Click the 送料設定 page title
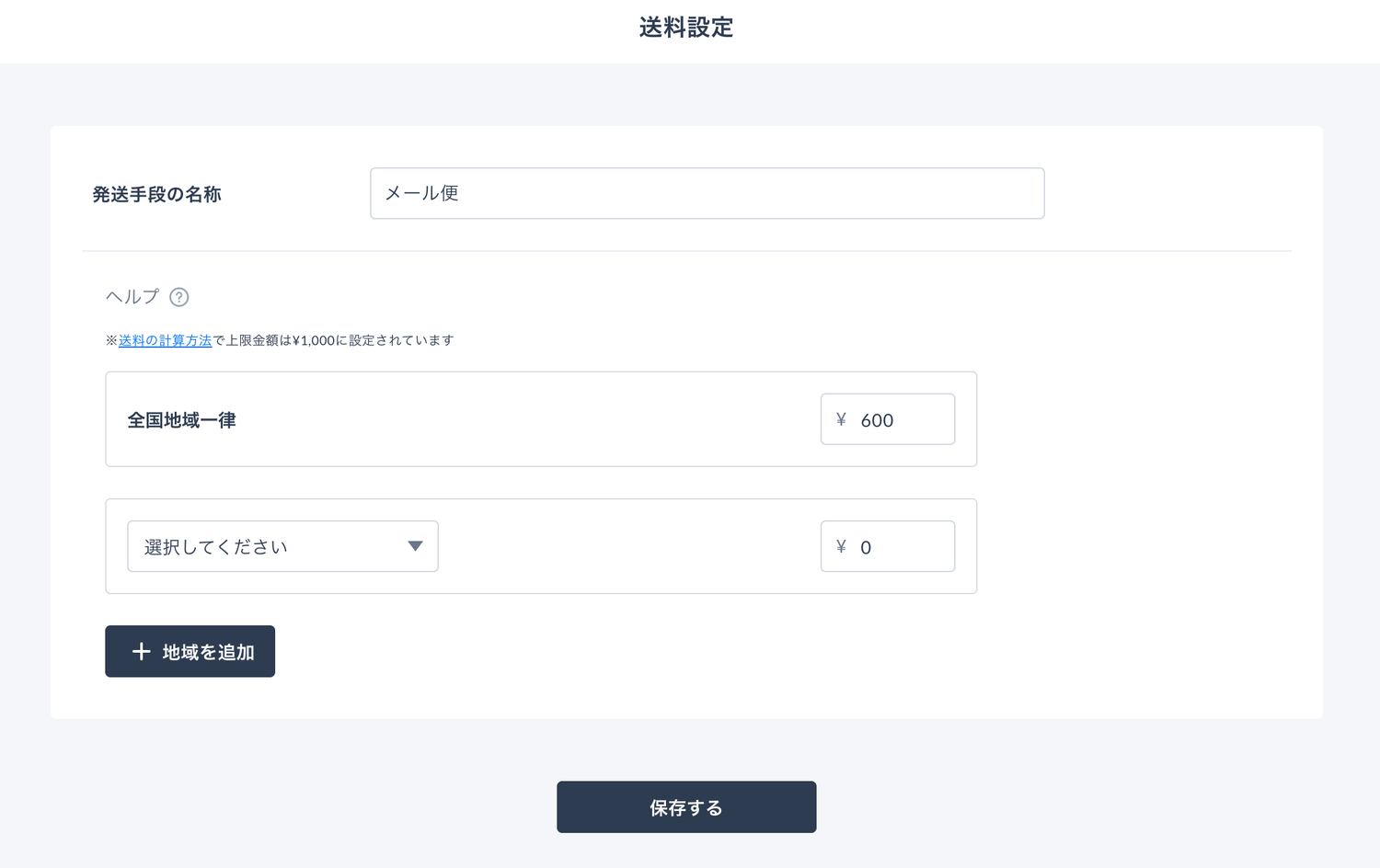The width and height of the screenshot is (1380, 868). click(x=684, y=28)
